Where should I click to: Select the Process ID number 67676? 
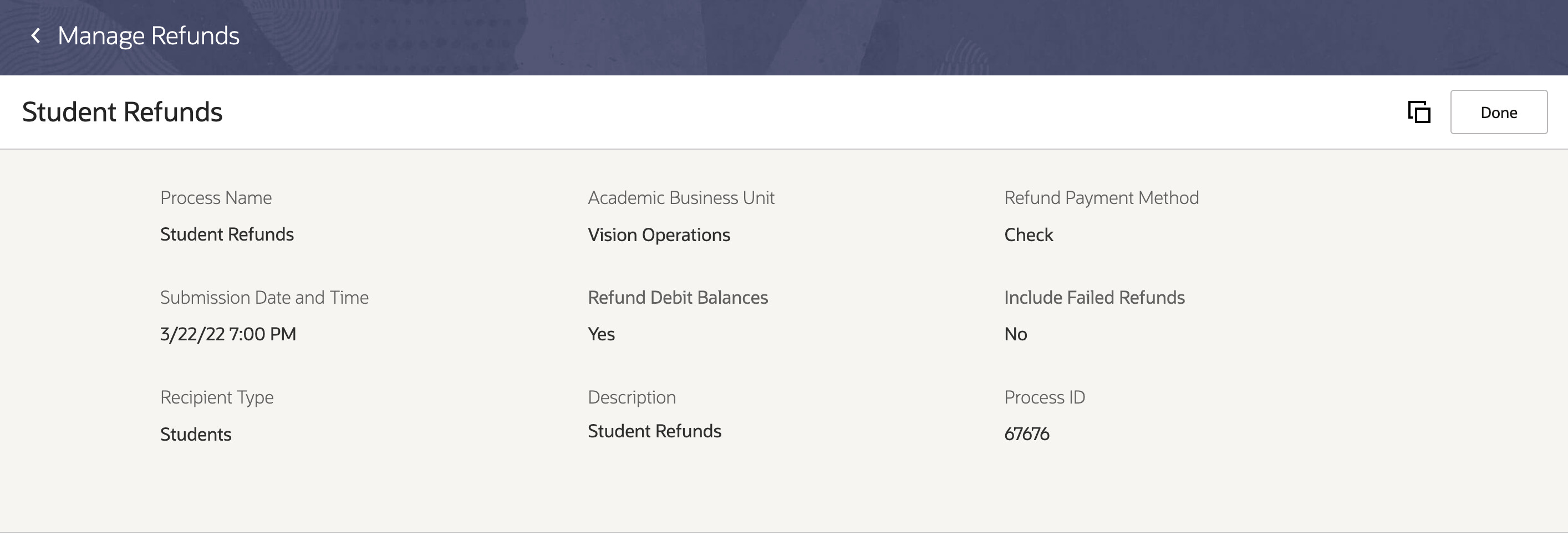click(1026, 434)
